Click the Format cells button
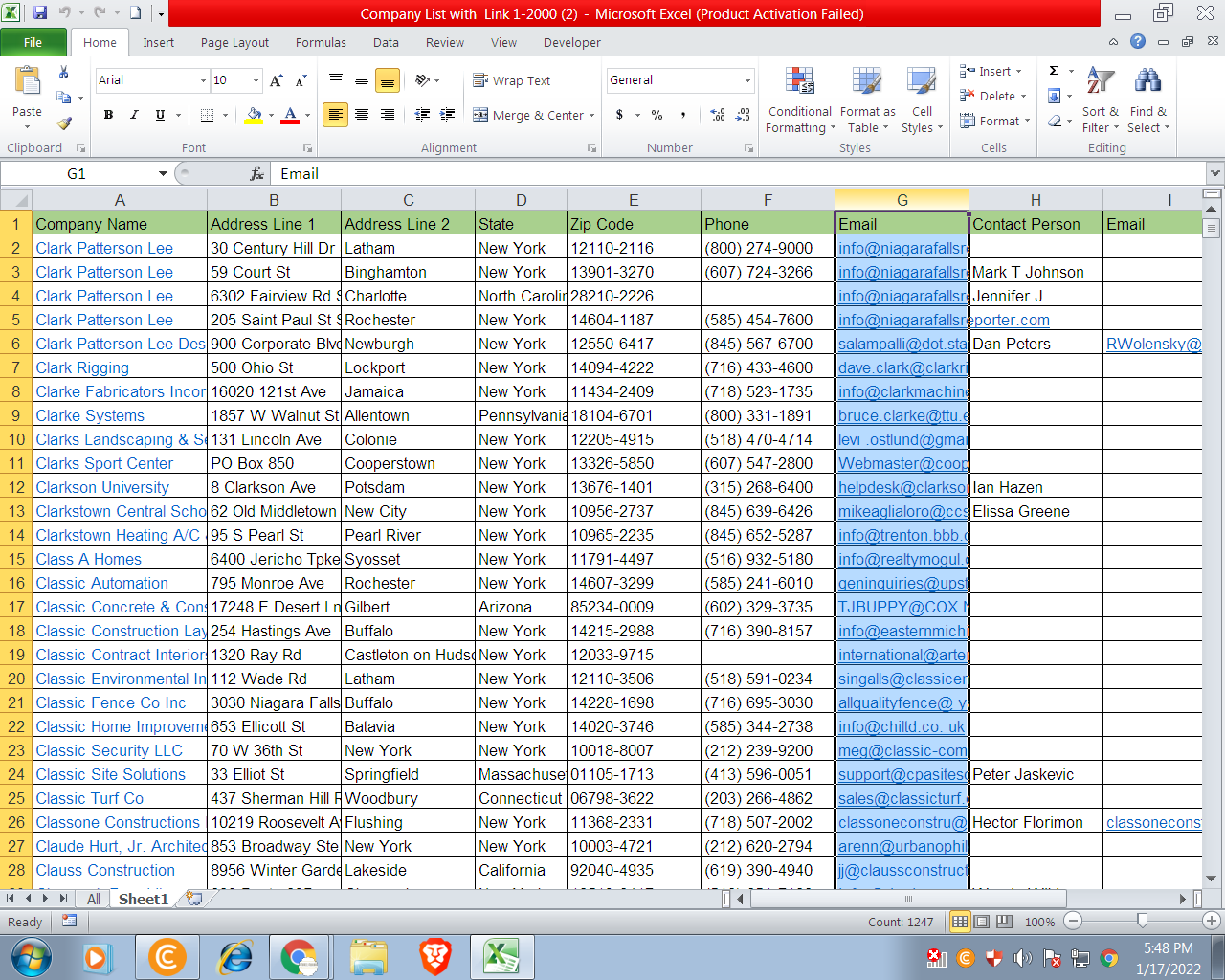This screenshot has height=980, width=1225. (995, 121)
